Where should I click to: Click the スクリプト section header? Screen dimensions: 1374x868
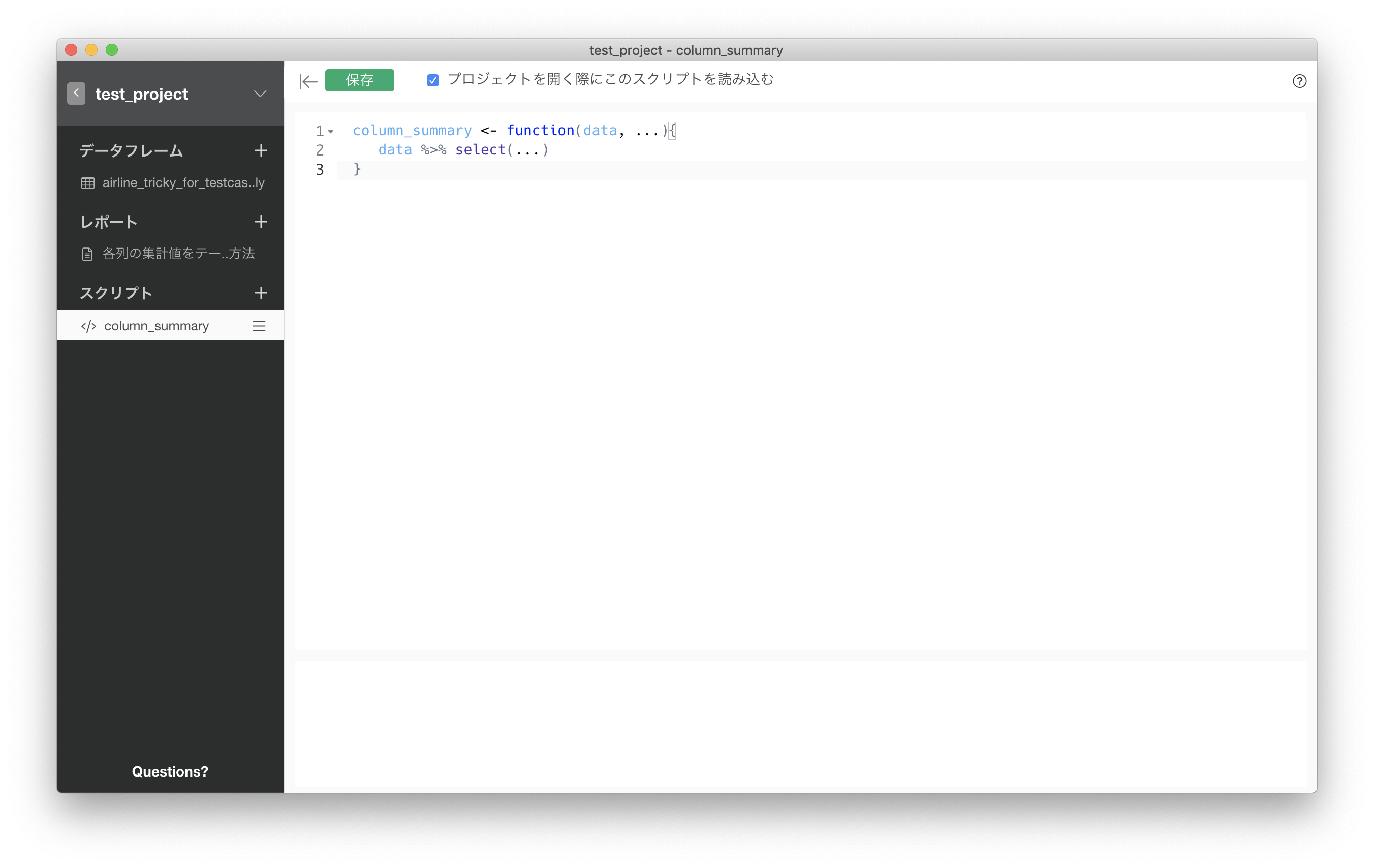(116, 293)
